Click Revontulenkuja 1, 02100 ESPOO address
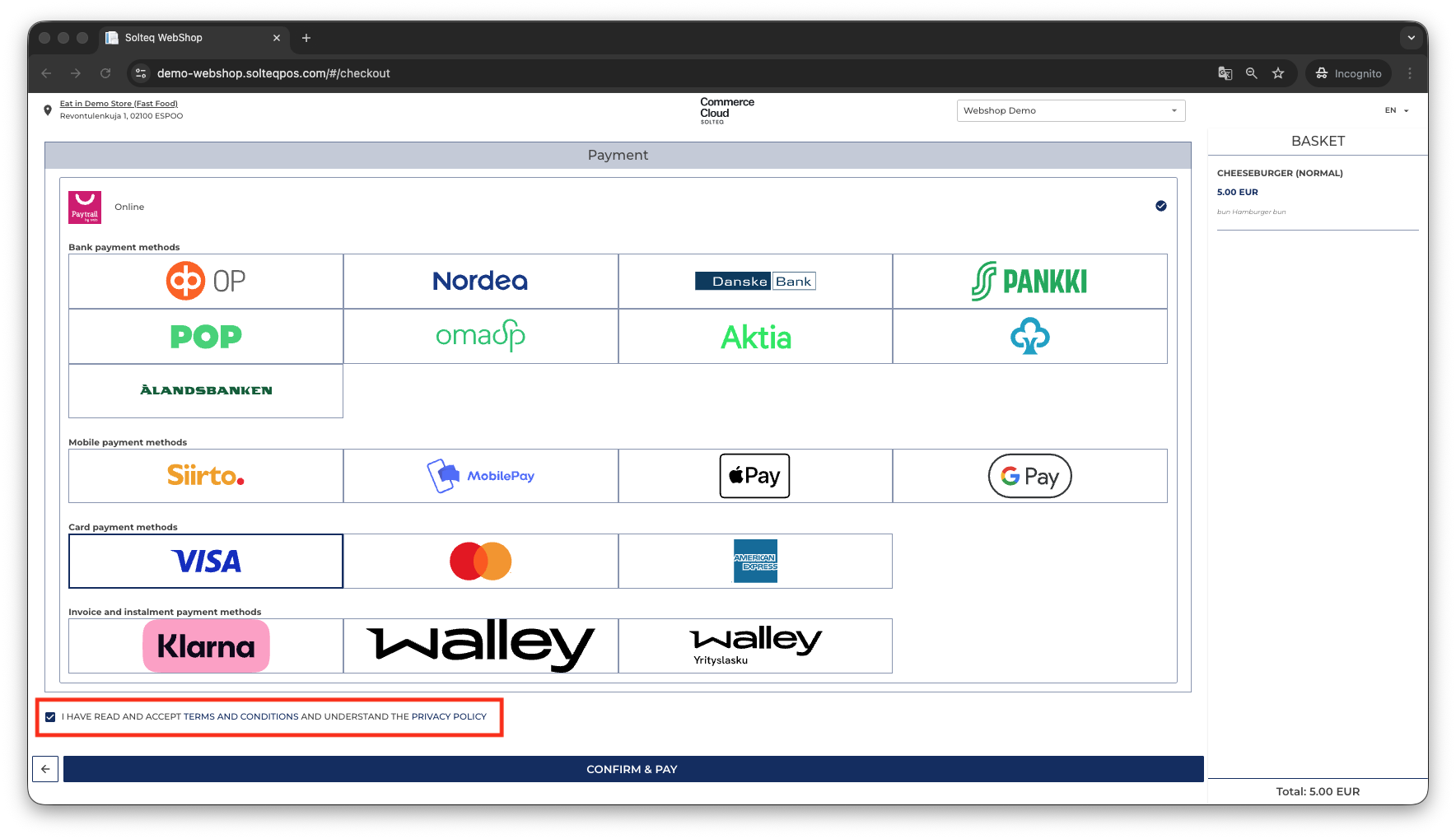The width and height of the screenshot is (1456, 839). [x=121, y=116]
